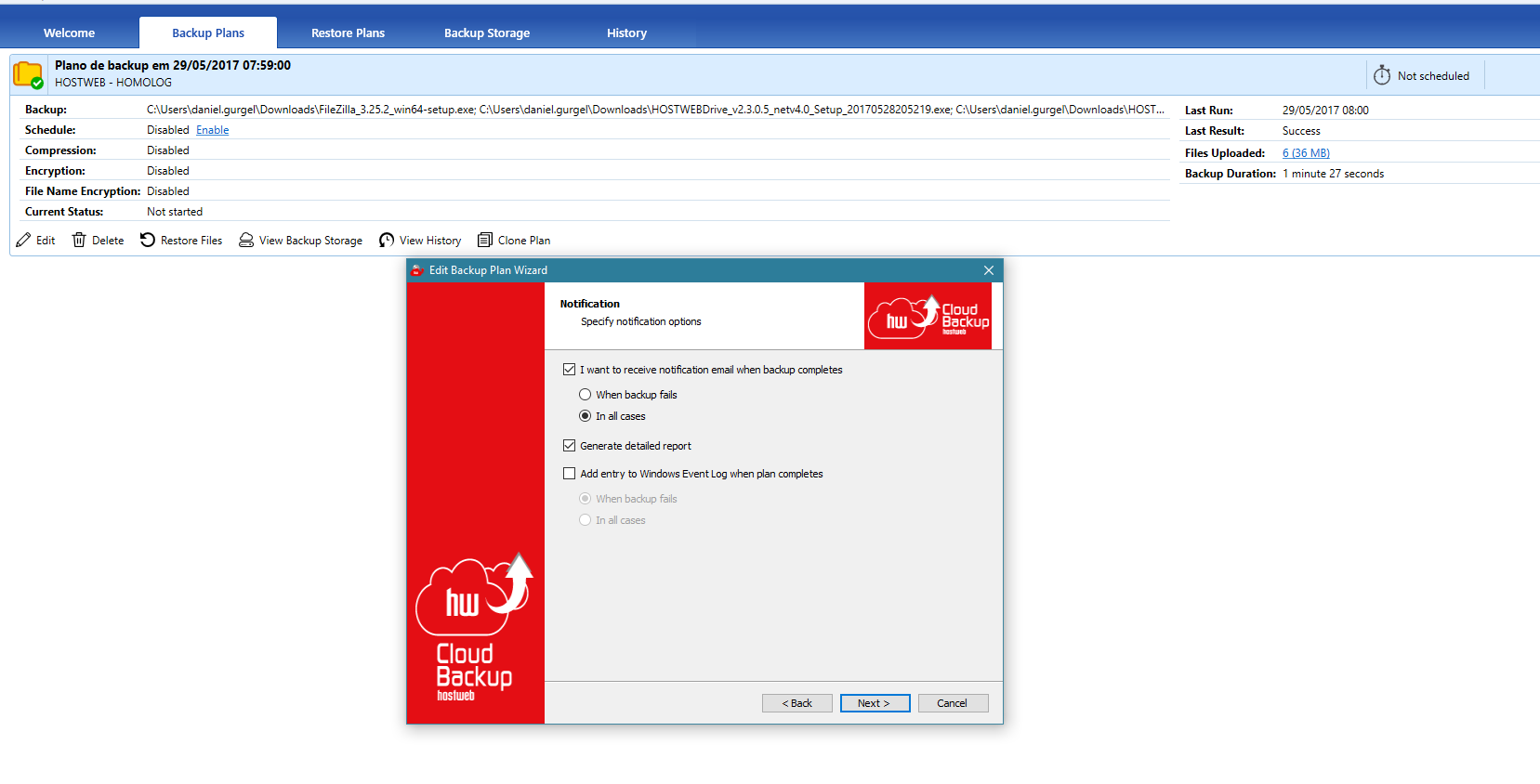Cancel the backup plan wizard
This screenshot has width=1540, height=784.
(953, 703)
